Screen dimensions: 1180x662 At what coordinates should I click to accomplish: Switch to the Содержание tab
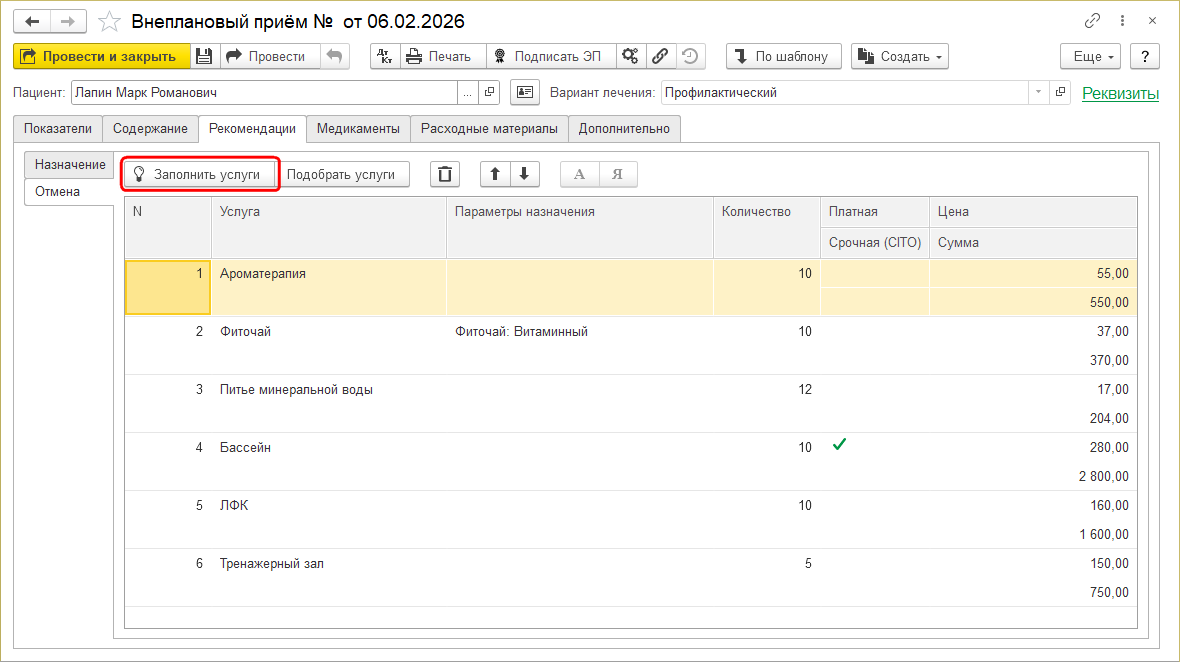tap(151, 129)
